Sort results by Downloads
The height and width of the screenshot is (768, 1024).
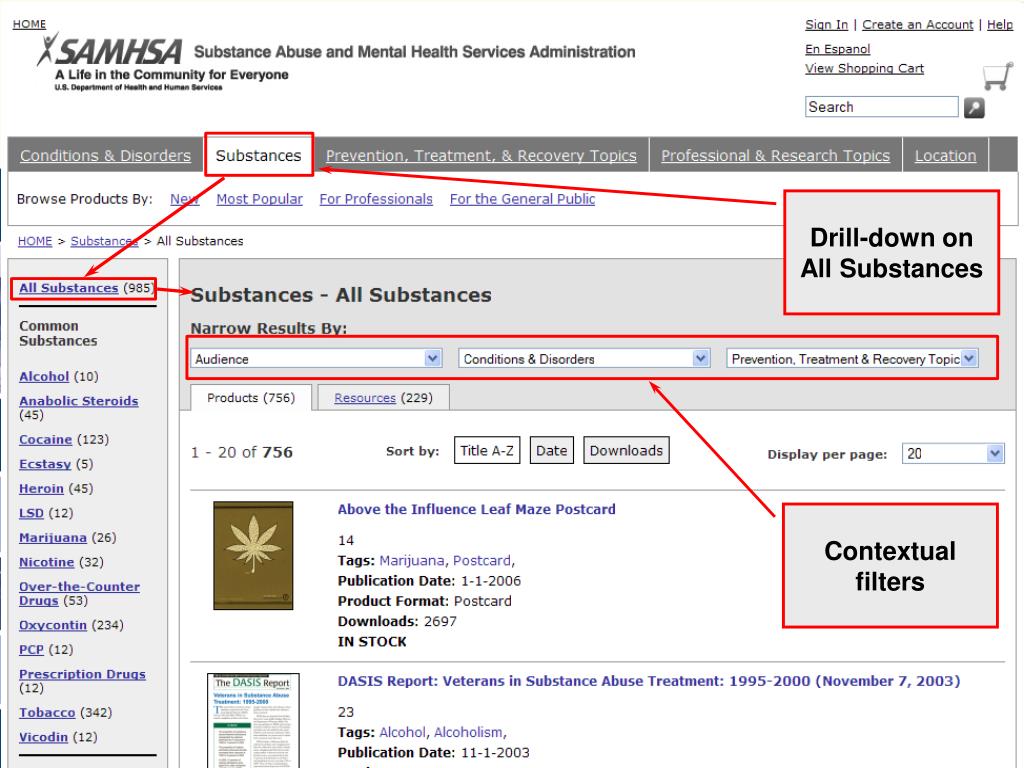click(626, 451)
